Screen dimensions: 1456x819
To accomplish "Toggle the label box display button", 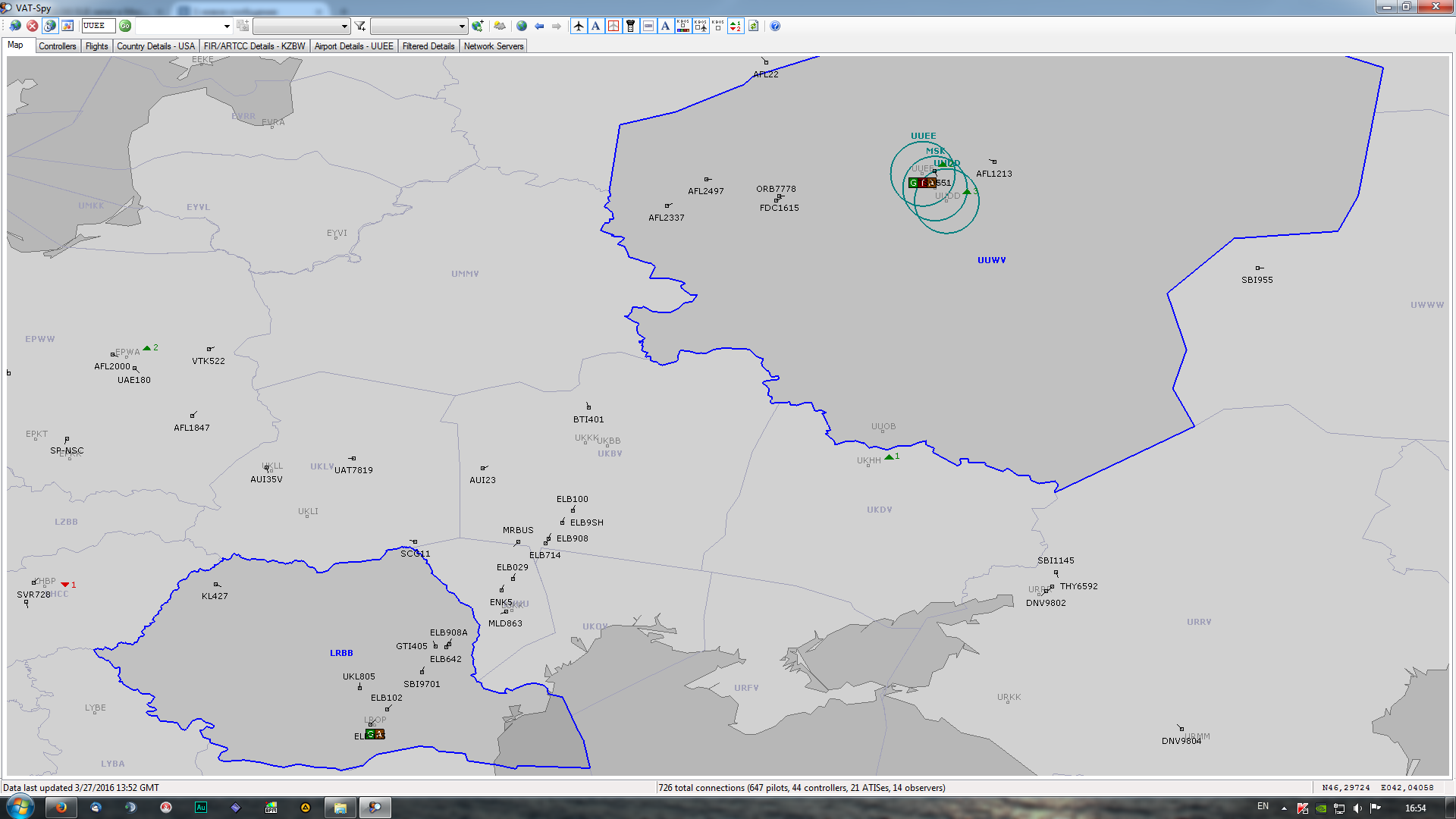I will (648, 26).
